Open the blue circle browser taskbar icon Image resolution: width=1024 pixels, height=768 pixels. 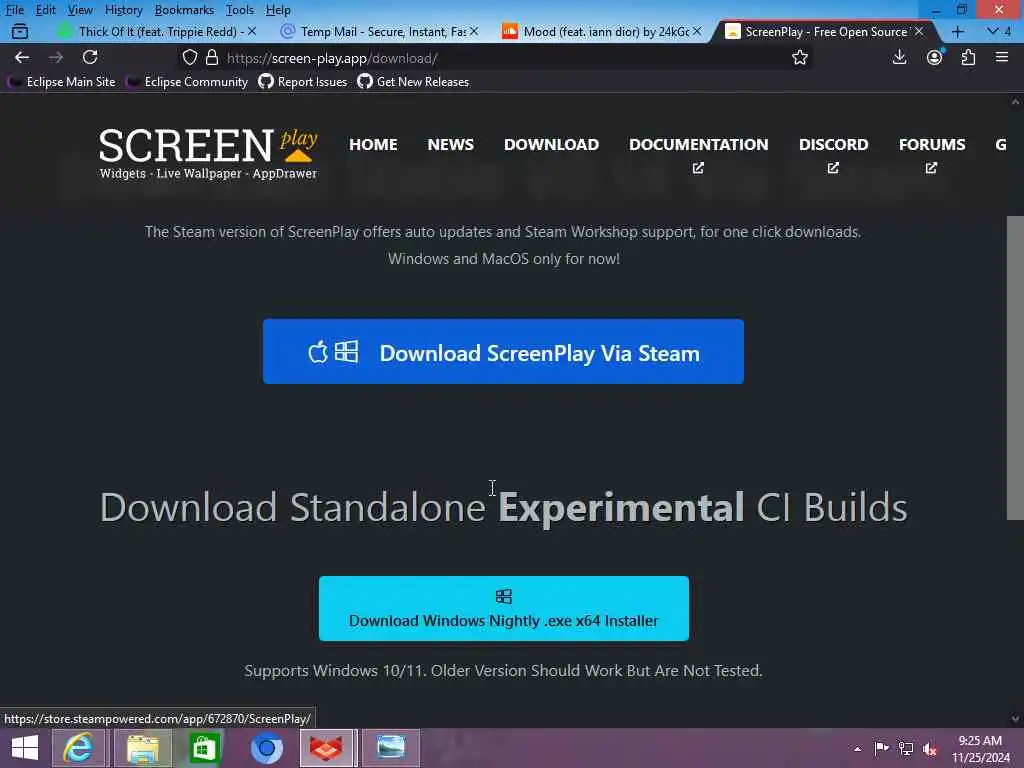click(x=266, y=748)
